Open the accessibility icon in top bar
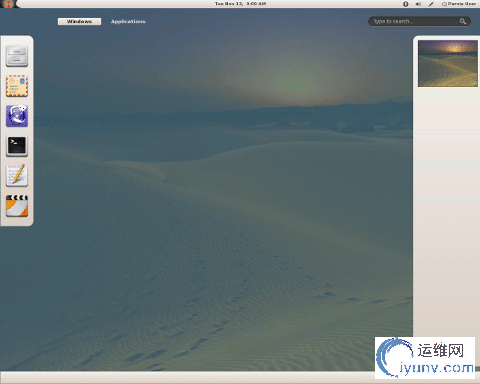This screenshot has width=480, height=384. coord(406,4)
